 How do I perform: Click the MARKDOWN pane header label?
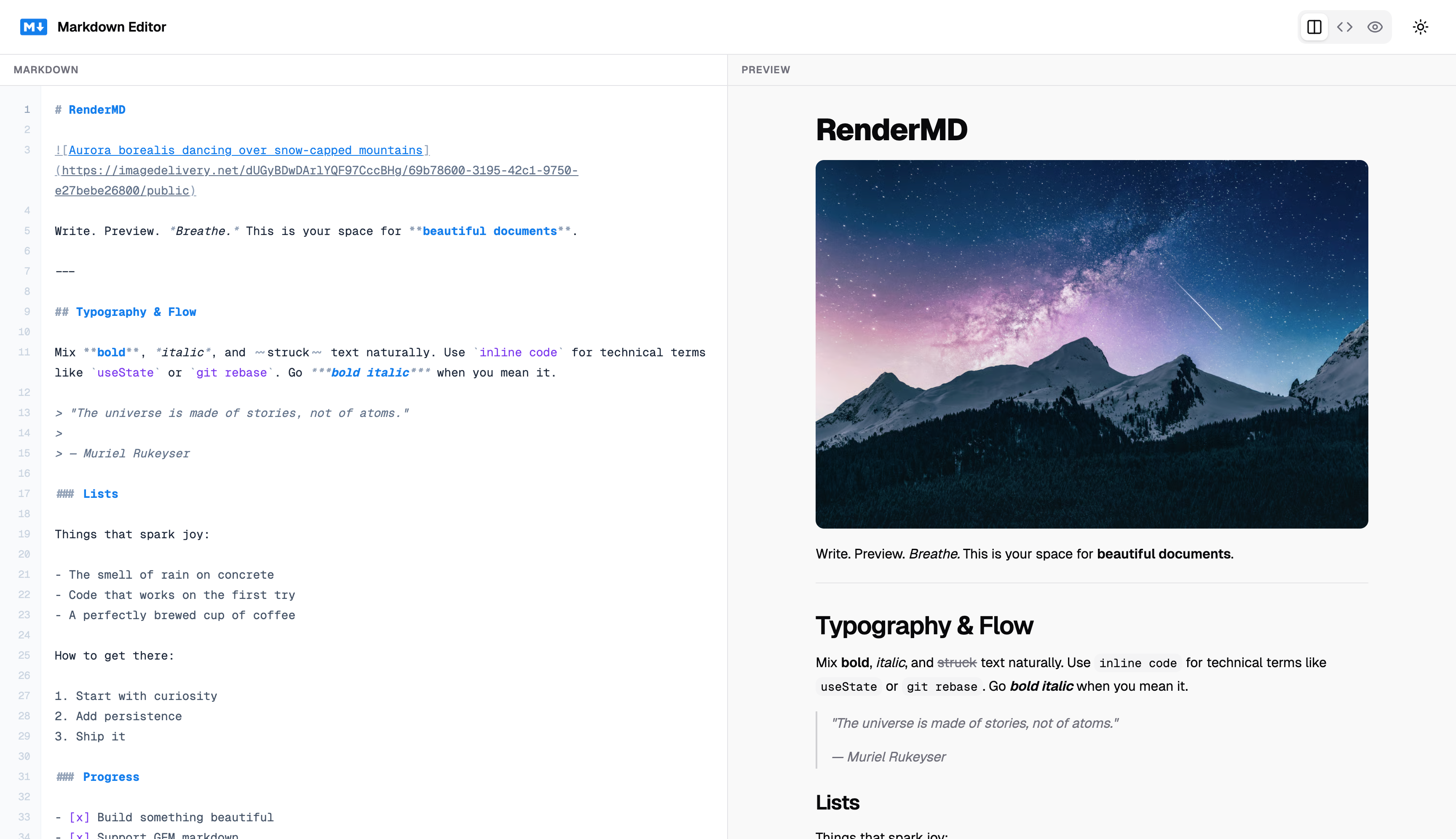point(45,70)
